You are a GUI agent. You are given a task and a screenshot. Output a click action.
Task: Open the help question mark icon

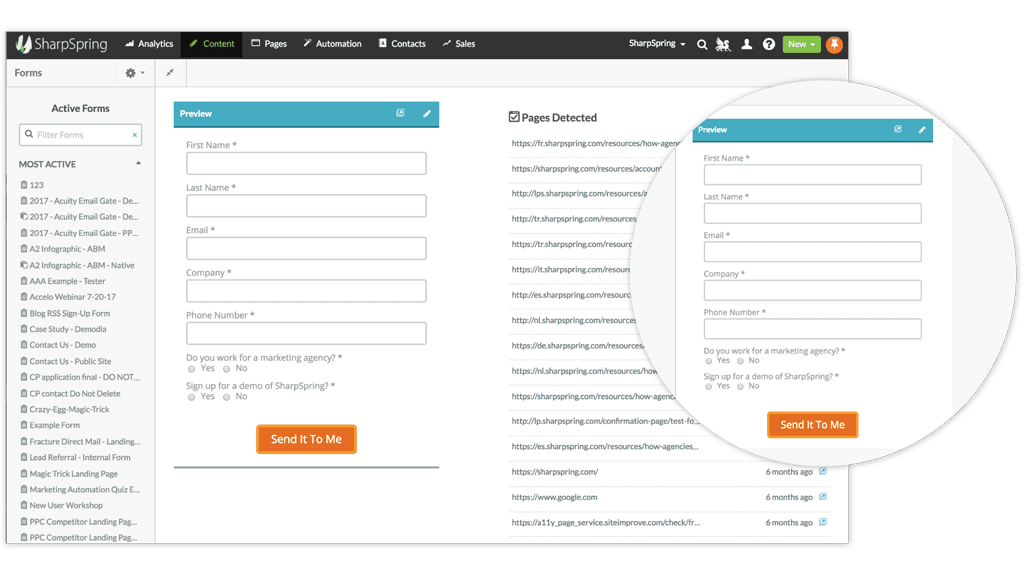point(769,44)
